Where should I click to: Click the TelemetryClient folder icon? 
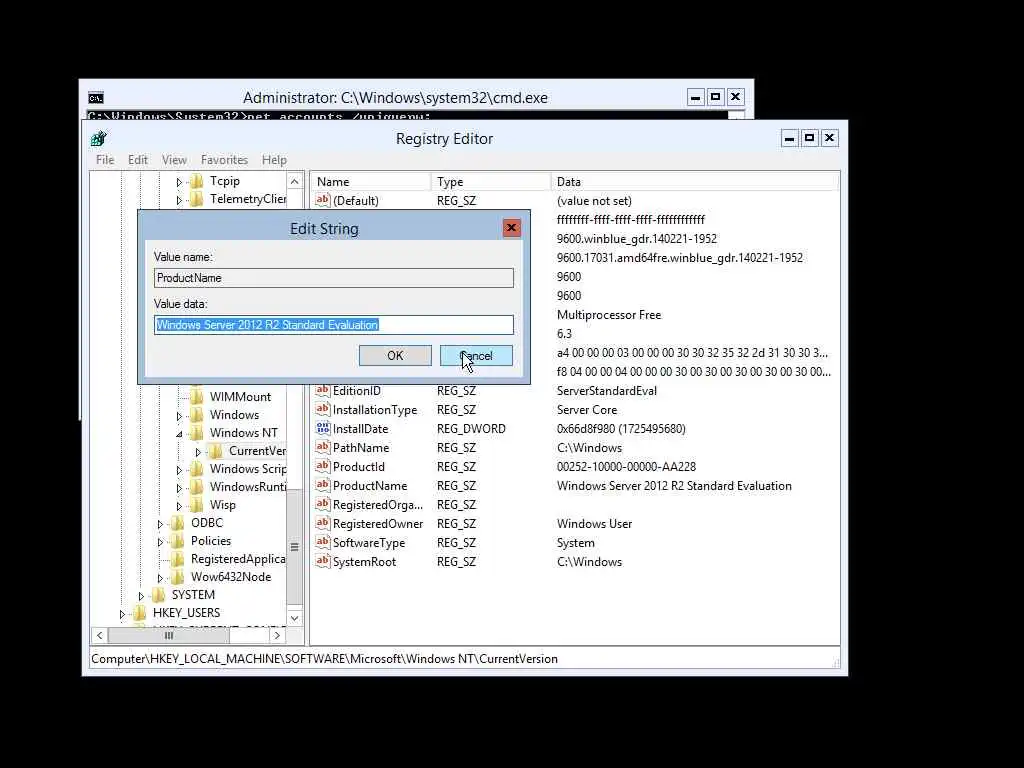[196, 199]
